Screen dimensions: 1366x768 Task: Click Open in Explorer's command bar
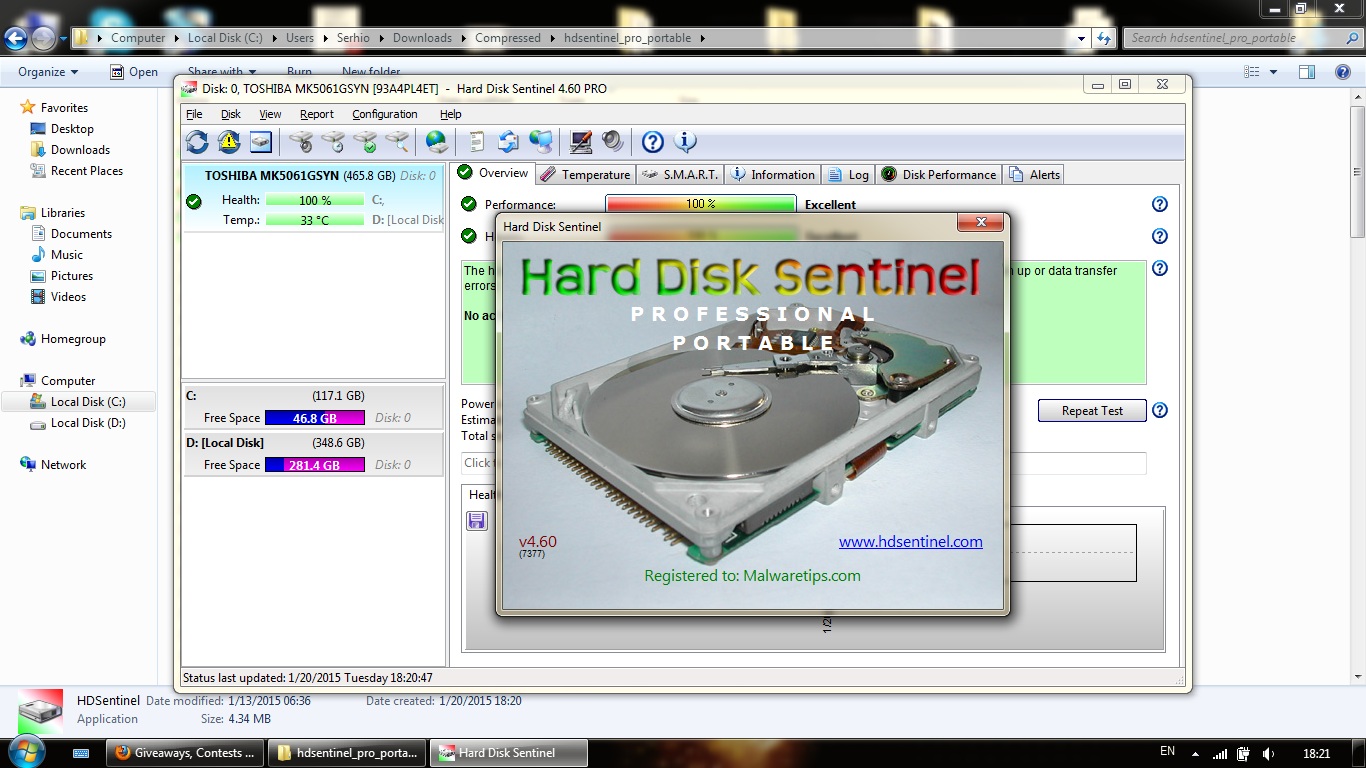coord(134,72)
